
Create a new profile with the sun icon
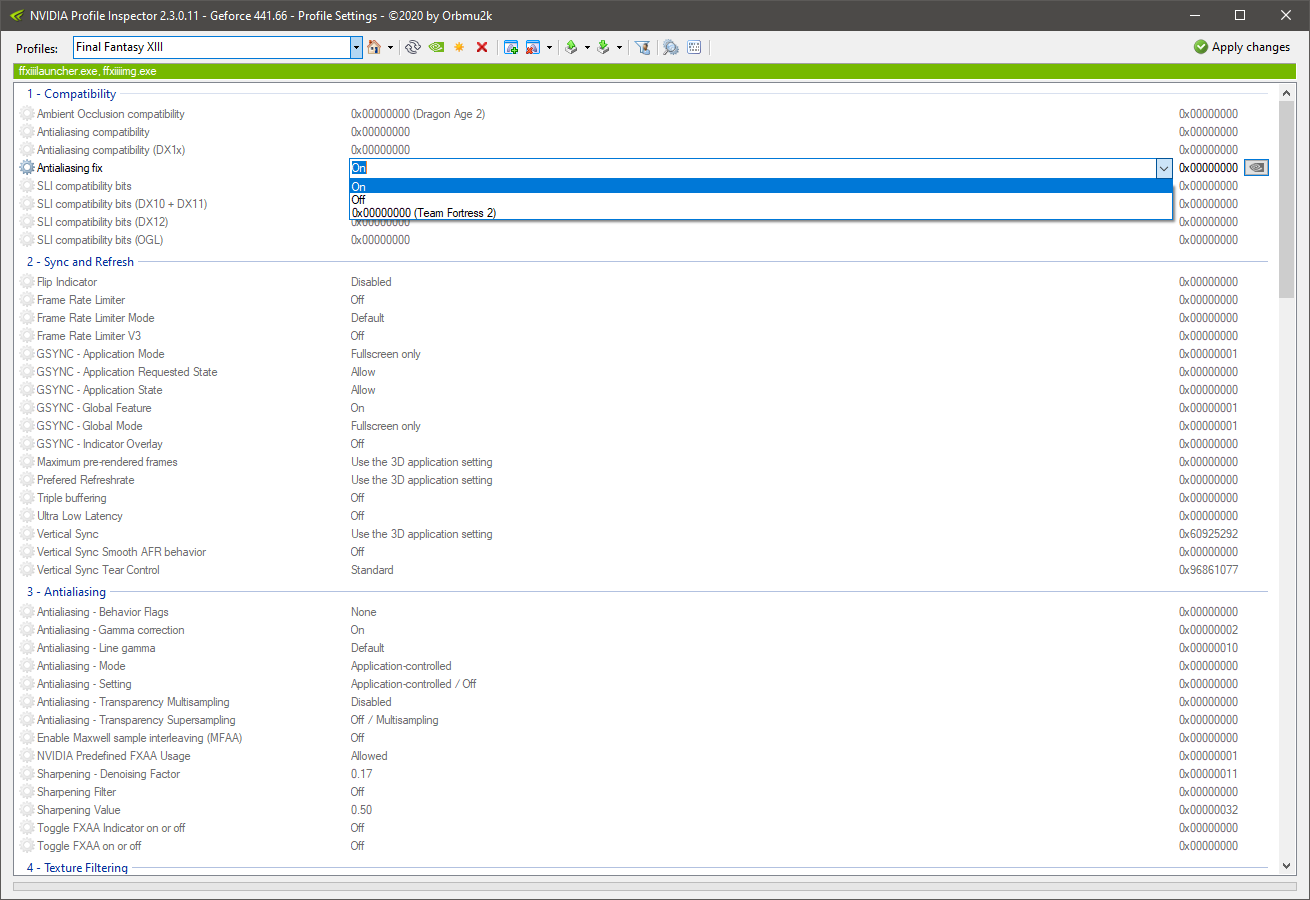pyautogui.click(x=459, y=47)
